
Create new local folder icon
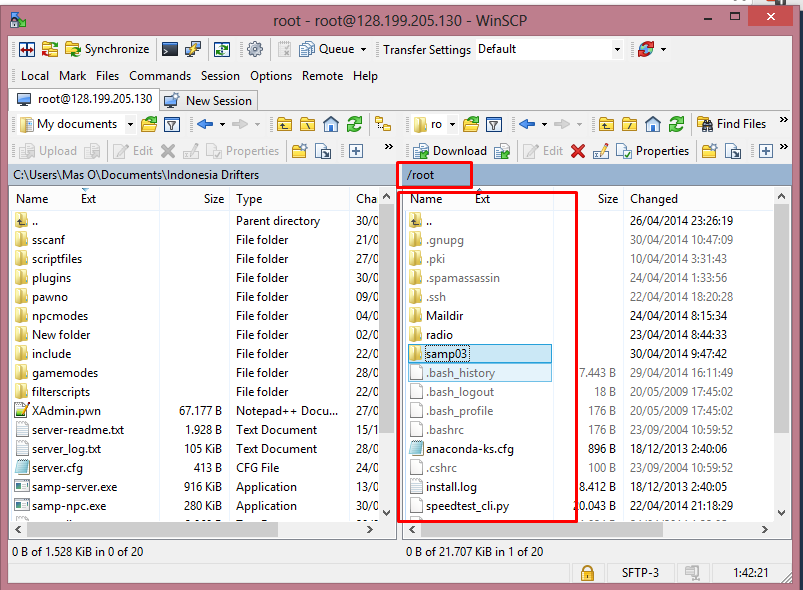pos(300,151)
